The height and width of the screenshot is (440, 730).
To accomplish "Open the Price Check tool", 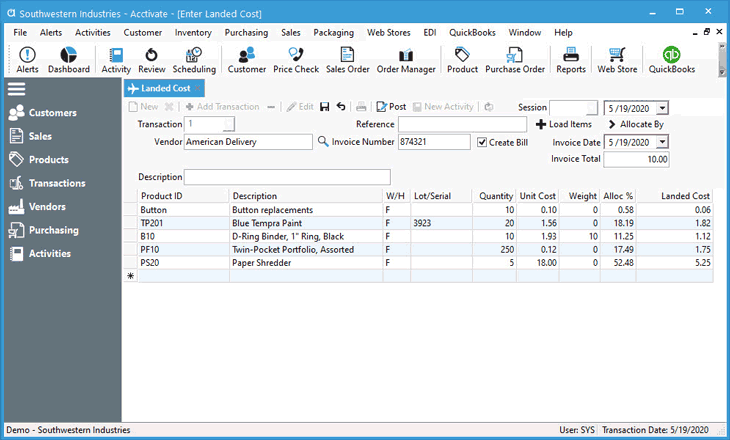I will 296,61.
